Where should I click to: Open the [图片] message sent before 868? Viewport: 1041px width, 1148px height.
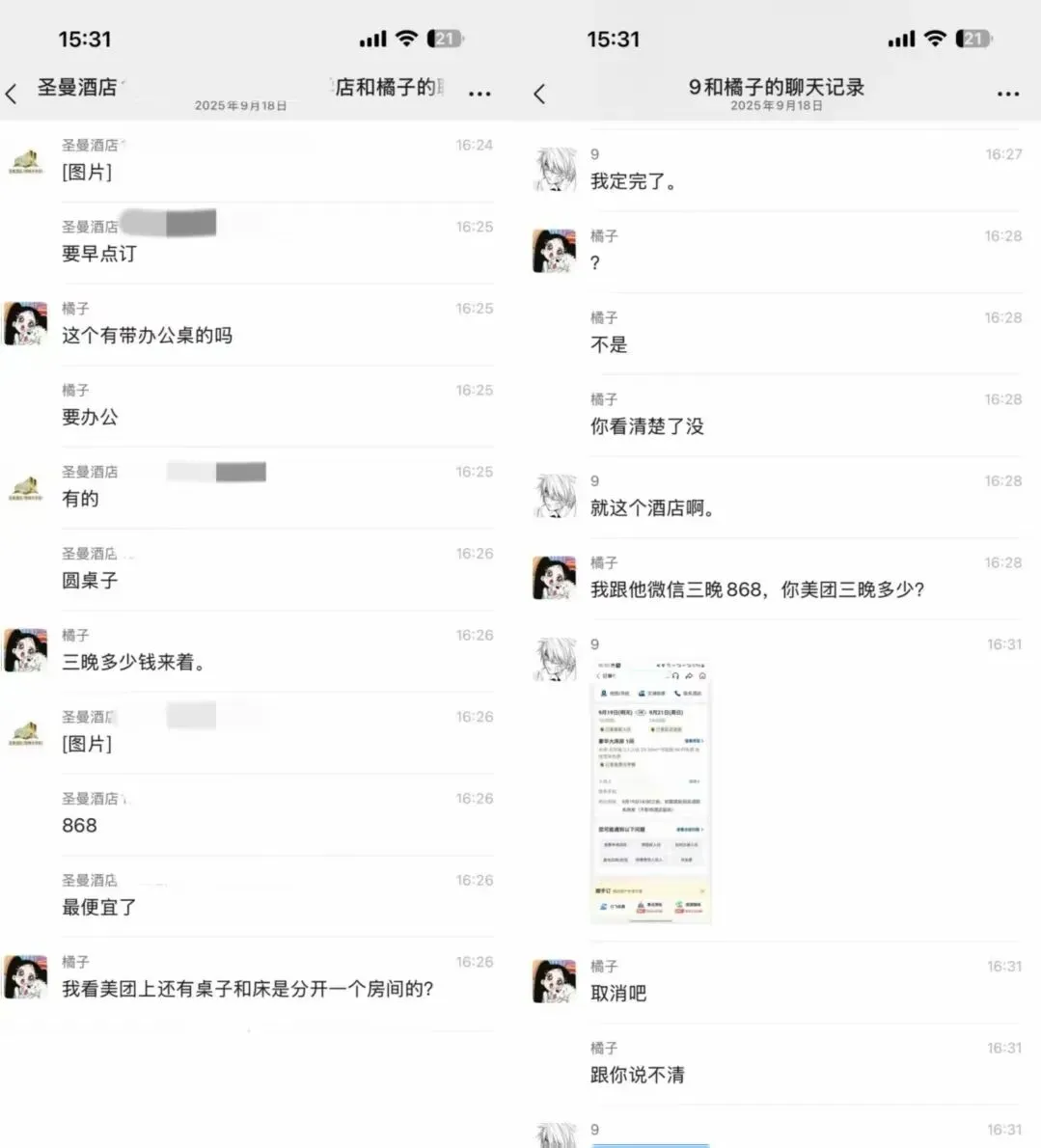(x=87, y=744)
